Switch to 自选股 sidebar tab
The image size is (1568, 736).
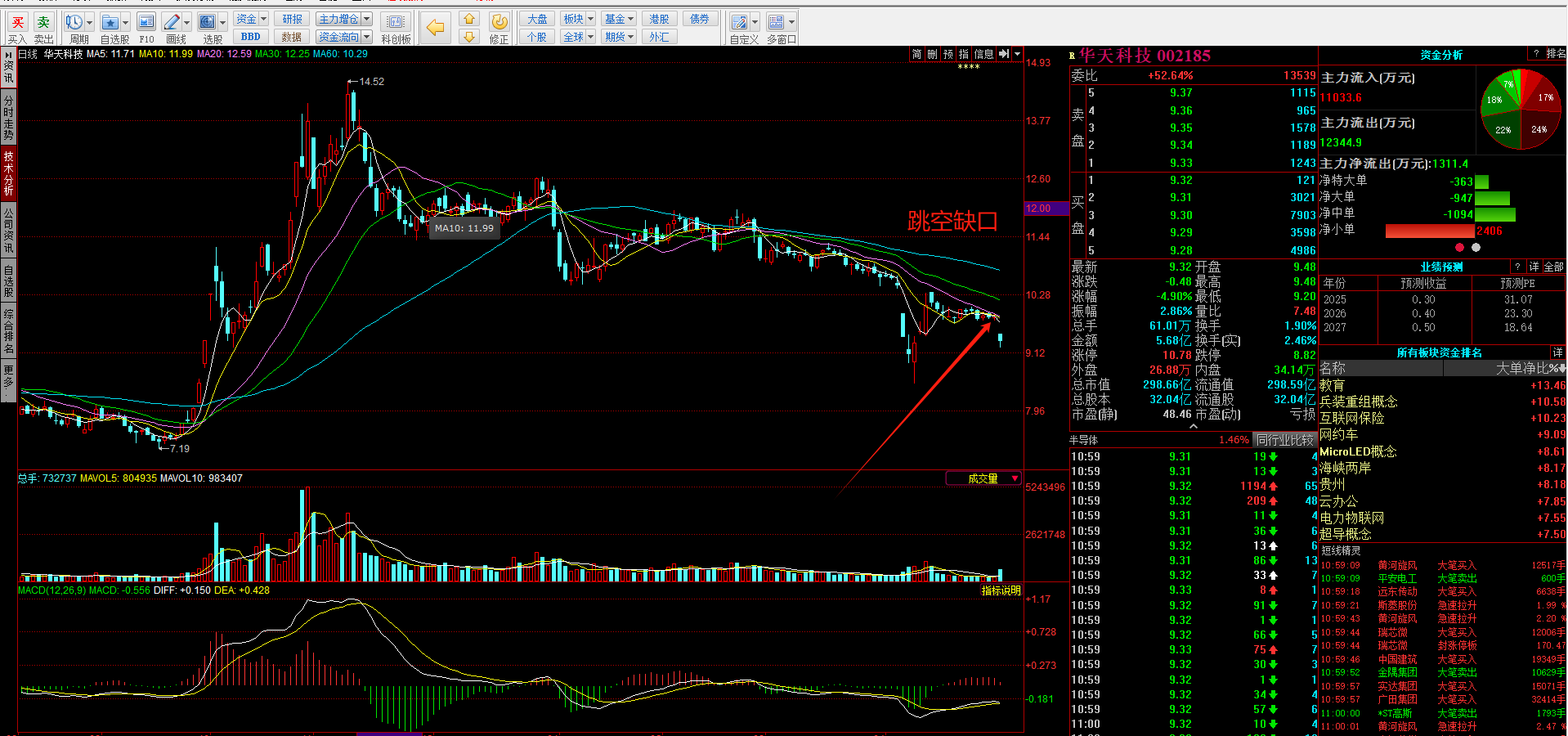pyautogui.click(x=8, y=280)
